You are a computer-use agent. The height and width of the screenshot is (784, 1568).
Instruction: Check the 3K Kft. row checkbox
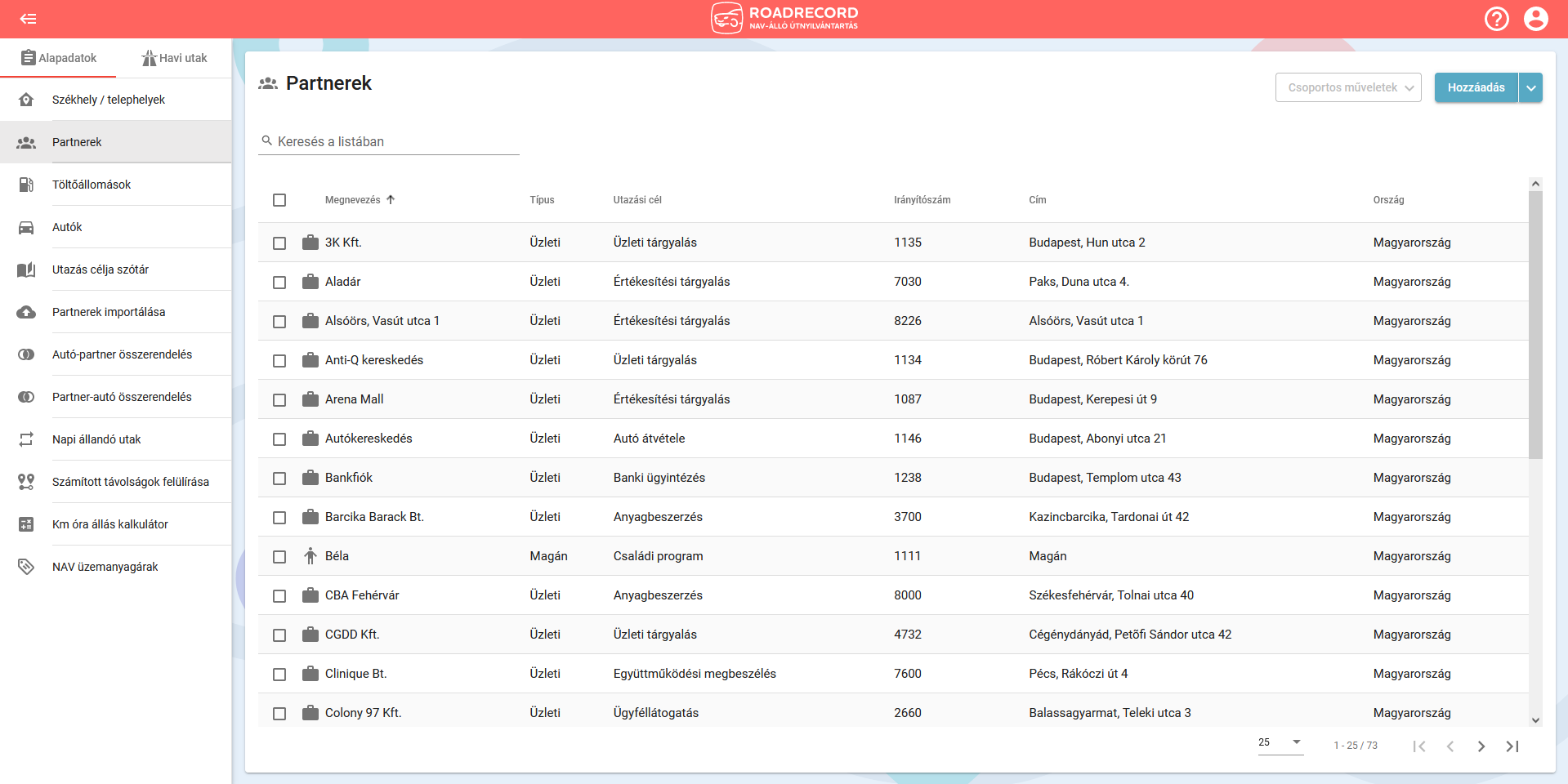pyautogui.click(x=279, y=243)
